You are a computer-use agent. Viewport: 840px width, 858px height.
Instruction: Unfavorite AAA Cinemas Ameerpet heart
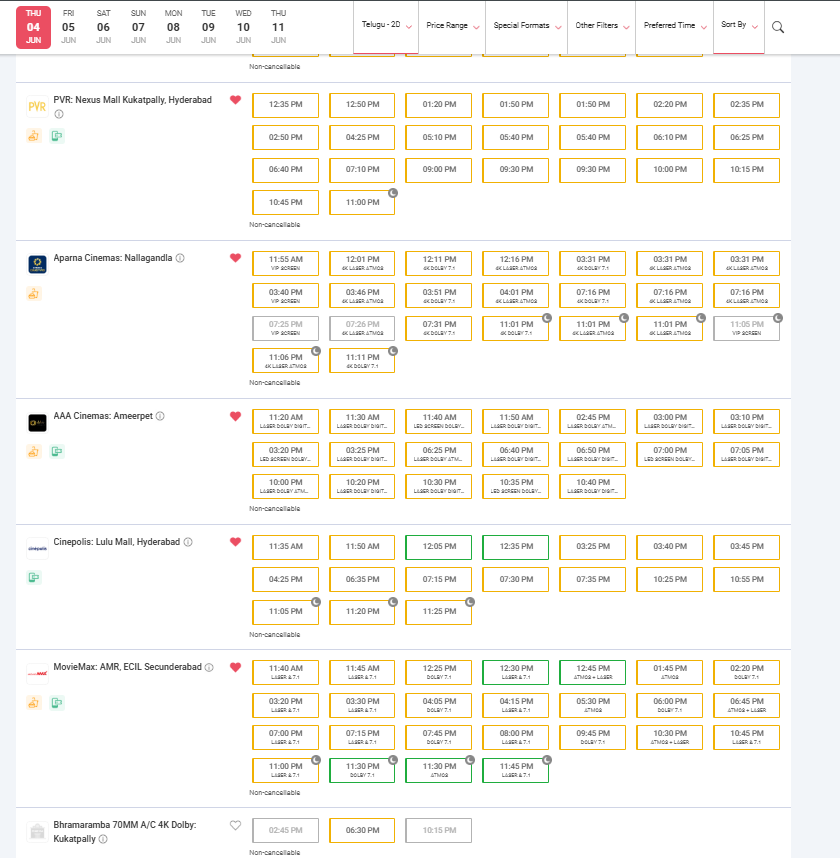[235, 416]
